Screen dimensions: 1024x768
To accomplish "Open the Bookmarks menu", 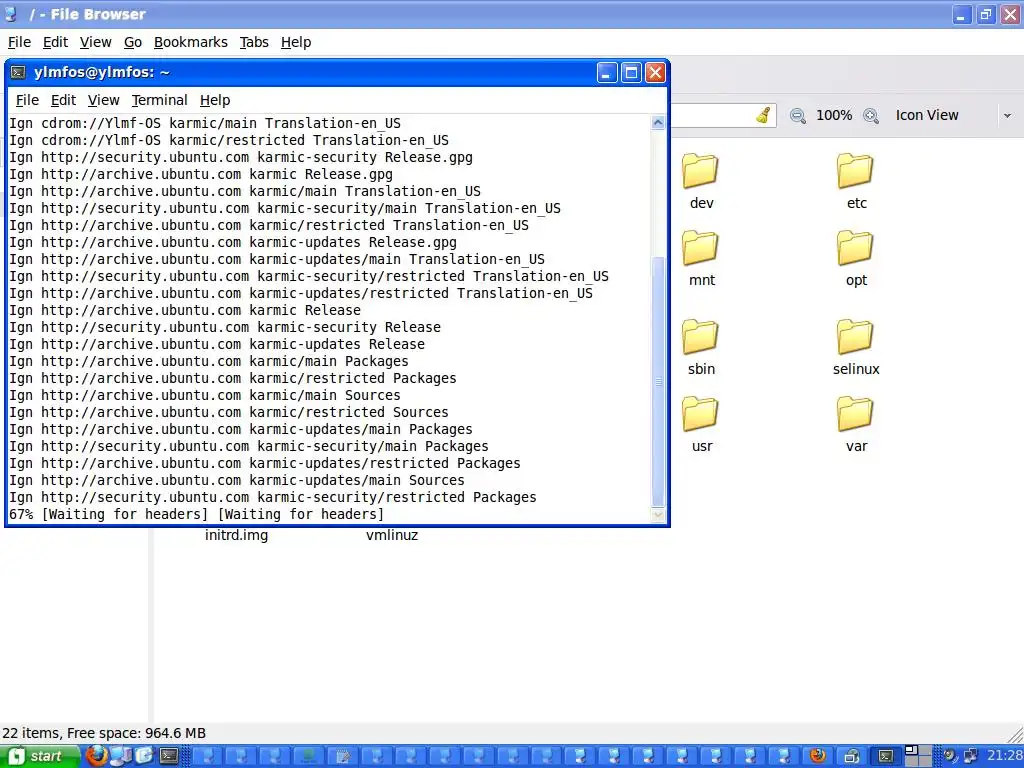I will [x=191, y=42].
